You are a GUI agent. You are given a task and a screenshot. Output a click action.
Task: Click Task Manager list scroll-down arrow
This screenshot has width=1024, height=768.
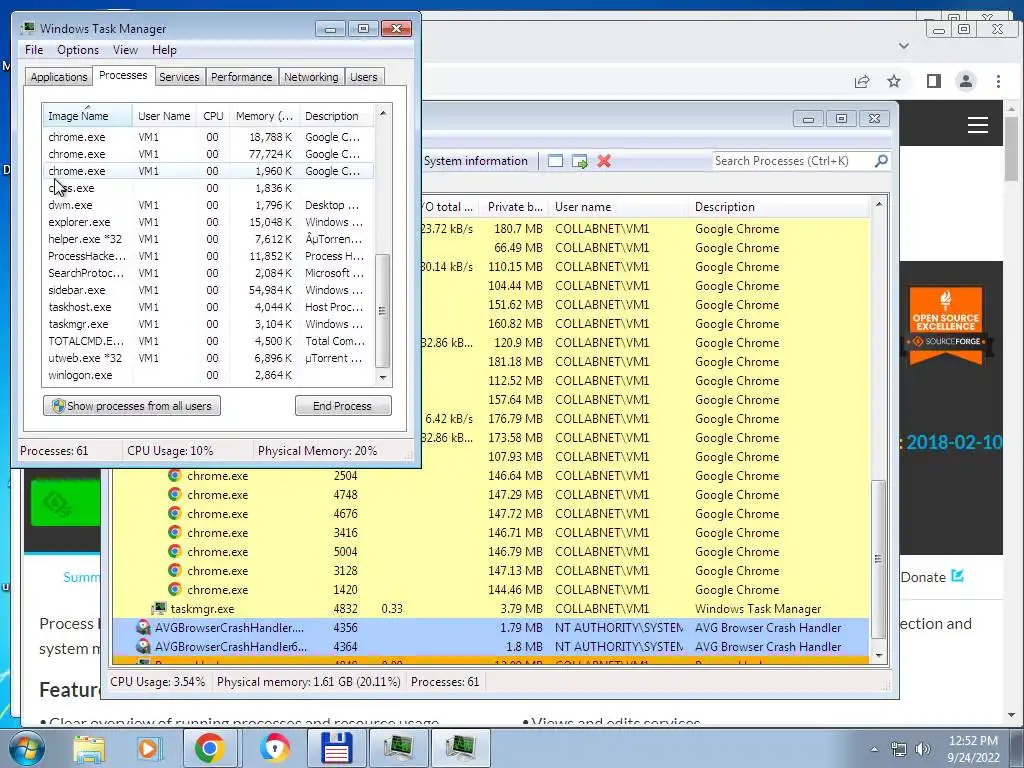coord(383,377)
